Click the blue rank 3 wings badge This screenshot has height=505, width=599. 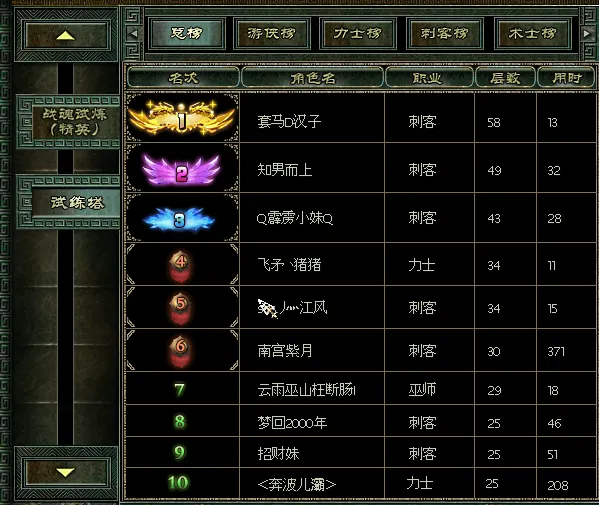tap(179, 219)
